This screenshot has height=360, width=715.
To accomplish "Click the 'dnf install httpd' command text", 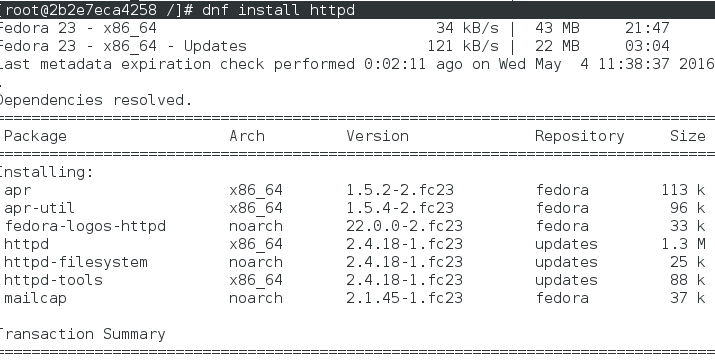I will tap(278, 10).
